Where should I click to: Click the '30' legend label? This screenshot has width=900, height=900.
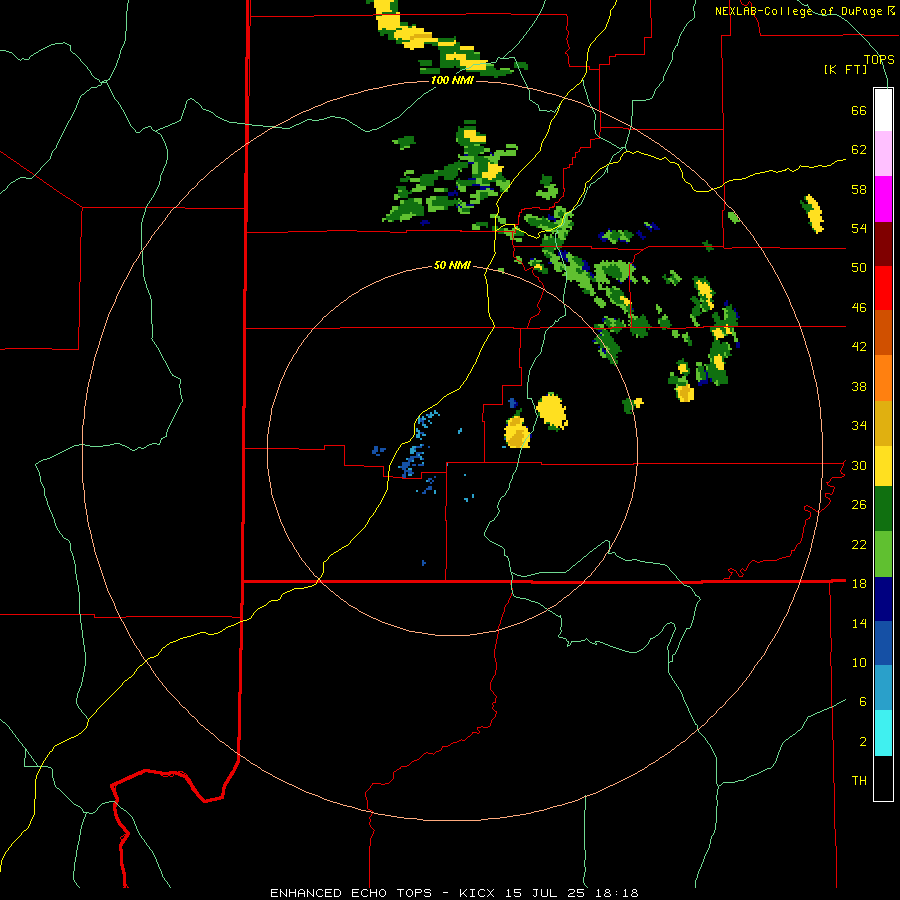pyautogui.click(x=859, y=465)
